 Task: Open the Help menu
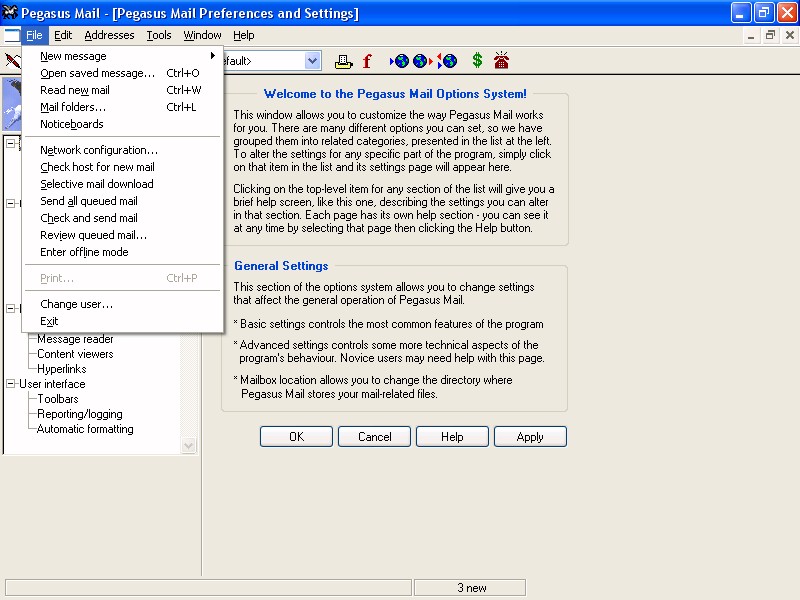pos(243,35)
